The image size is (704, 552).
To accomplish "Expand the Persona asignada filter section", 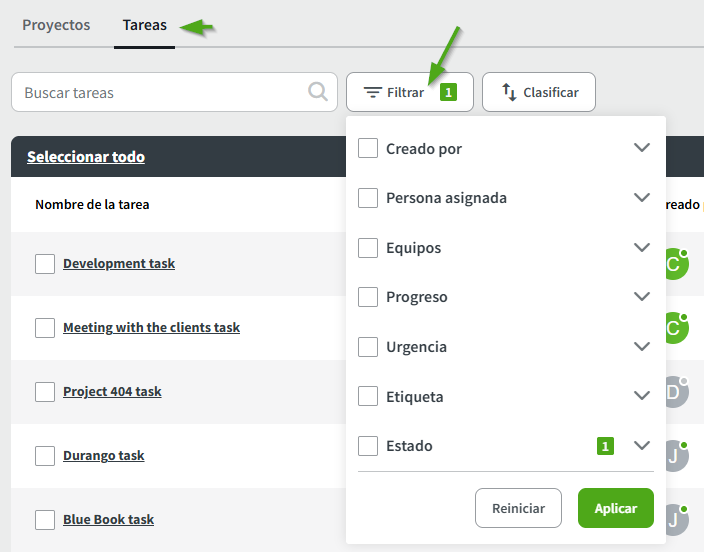I will [x=642, y=198].
